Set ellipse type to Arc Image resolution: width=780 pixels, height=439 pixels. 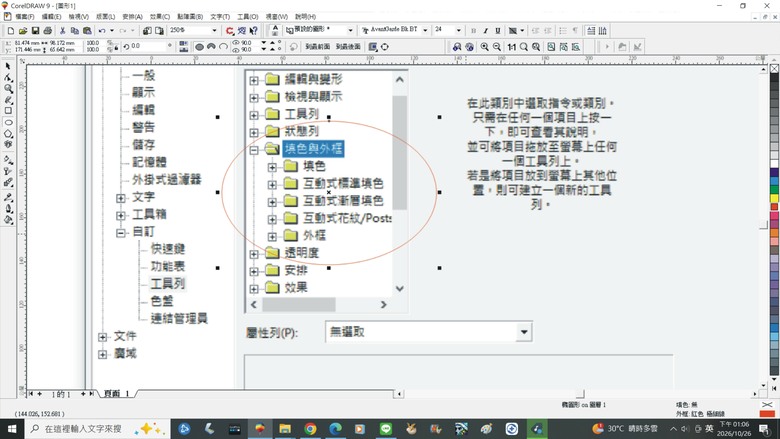[x=223, y=47]
